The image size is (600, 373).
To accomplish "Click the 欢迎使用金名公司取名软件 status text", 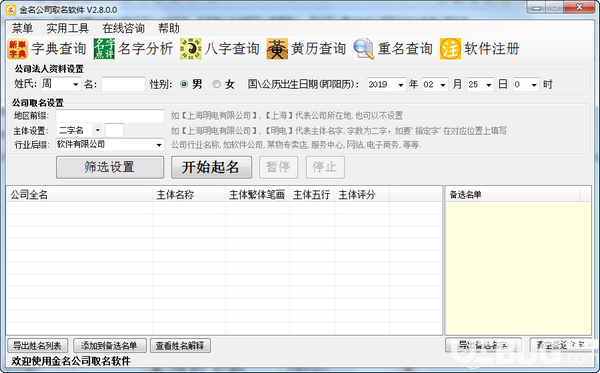I will (71, 361).
